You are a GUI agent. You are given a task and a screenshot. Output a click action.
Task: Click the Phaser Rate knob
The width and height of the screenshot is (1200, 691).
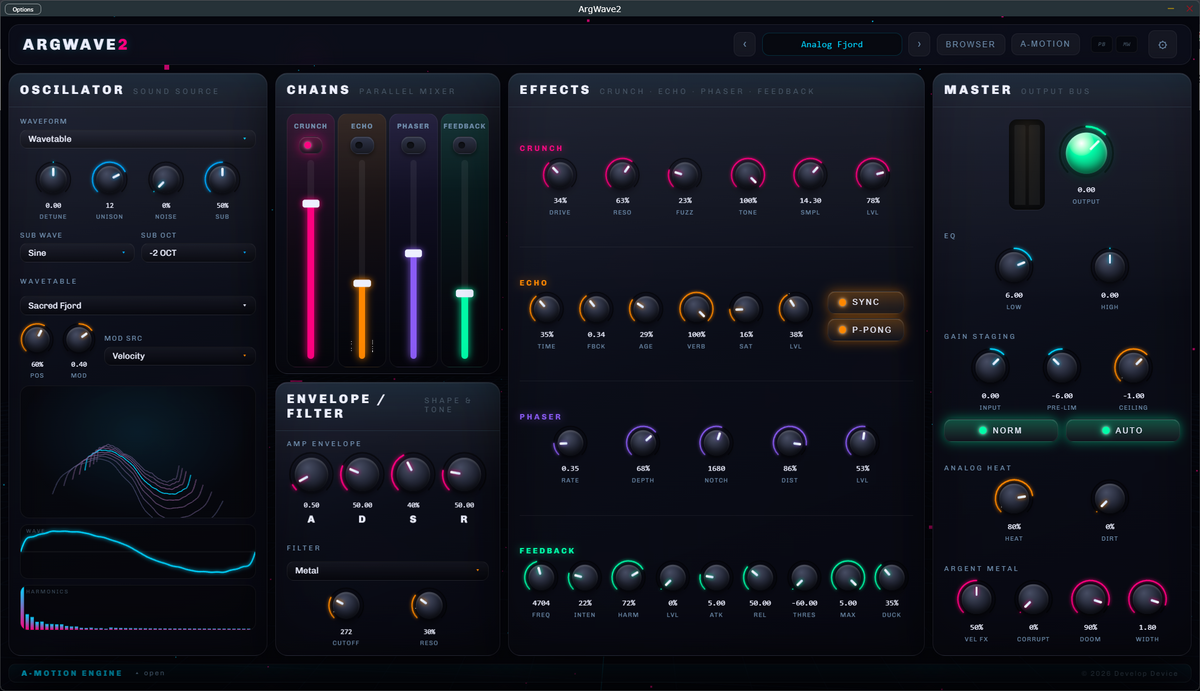tap(570, 442)
